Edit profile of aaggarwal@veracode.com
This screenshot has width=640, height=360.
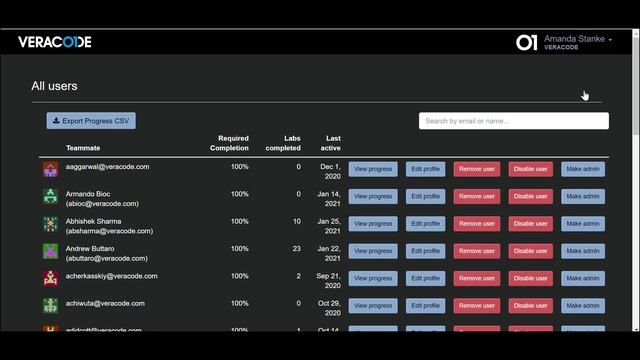click(425, 169)
